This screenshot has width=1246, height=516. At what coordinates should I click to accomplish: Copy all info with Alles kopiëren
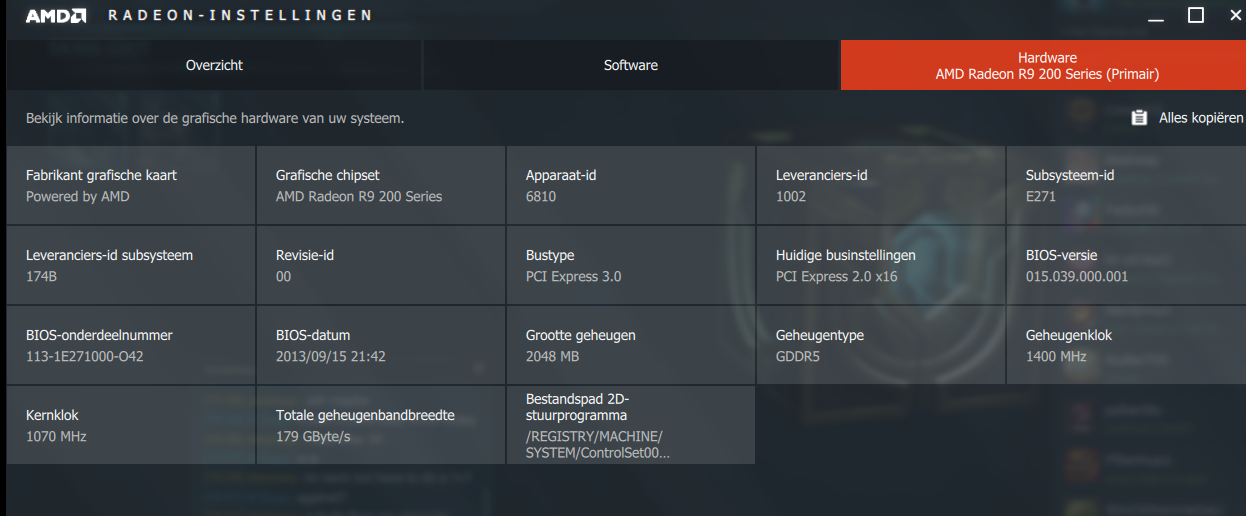1187,118
